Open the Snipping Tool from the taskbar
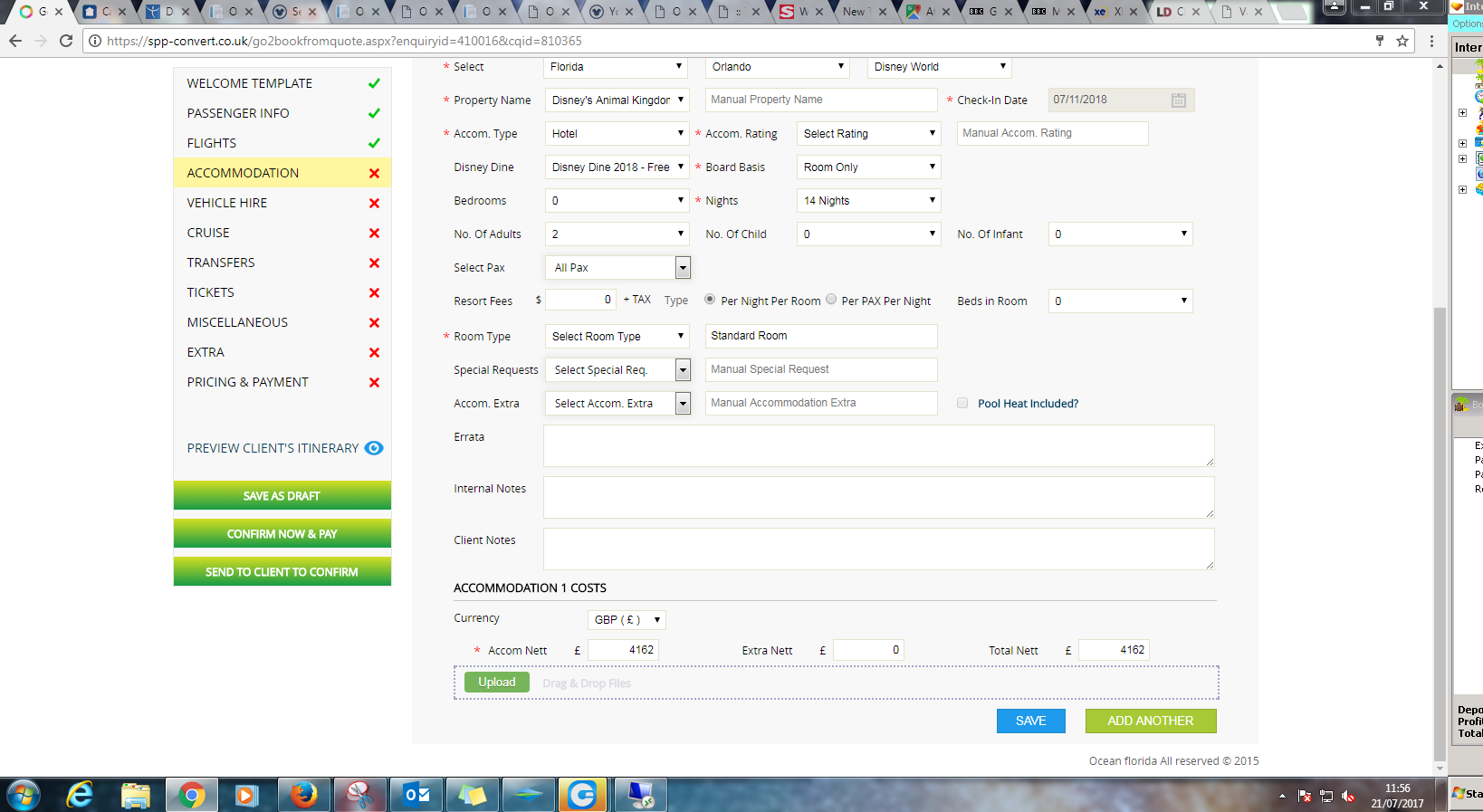 (359, 796)
